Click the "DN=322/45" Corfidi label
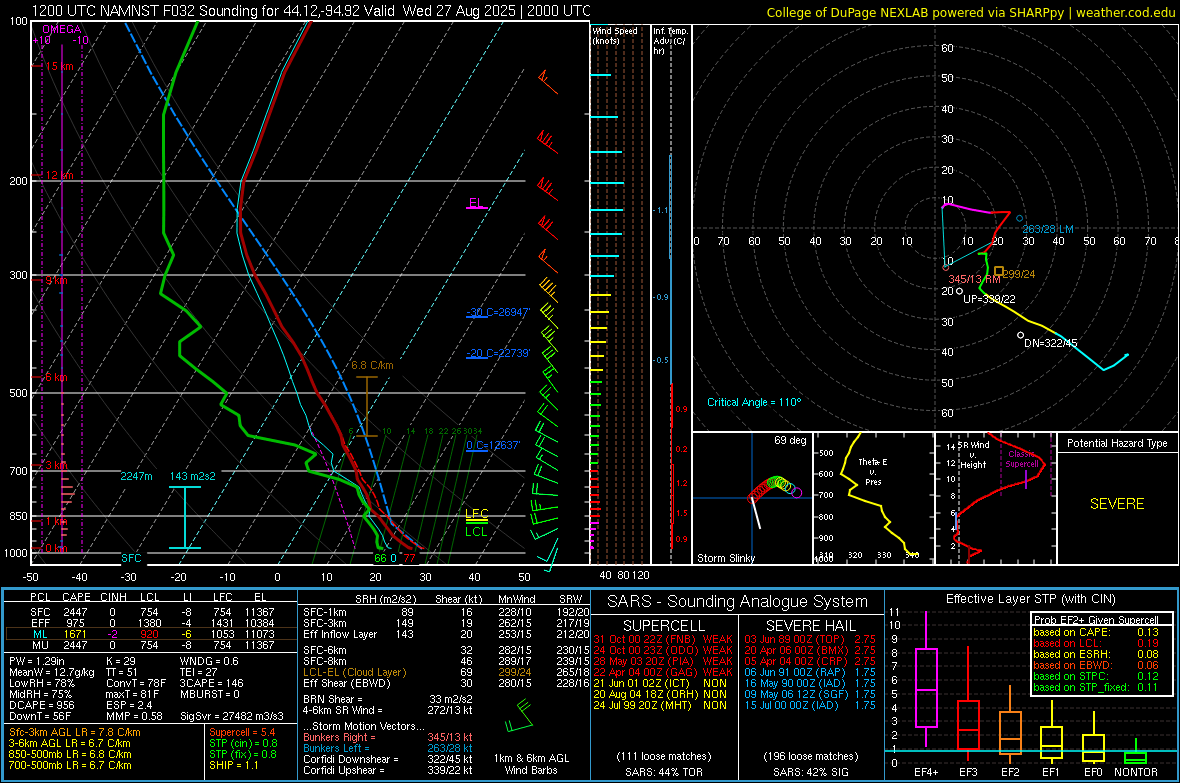 [1051, 343]
